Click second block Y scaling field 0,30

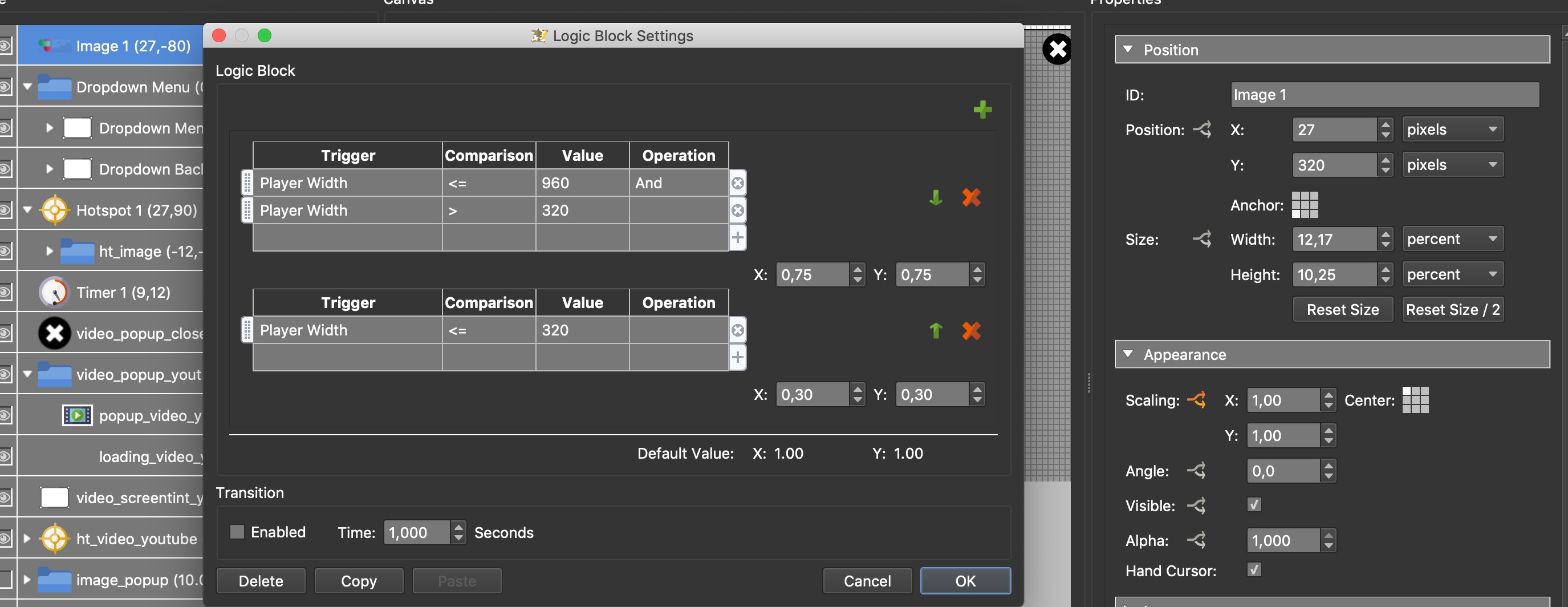pyautogui.click(x=931, y=395)
